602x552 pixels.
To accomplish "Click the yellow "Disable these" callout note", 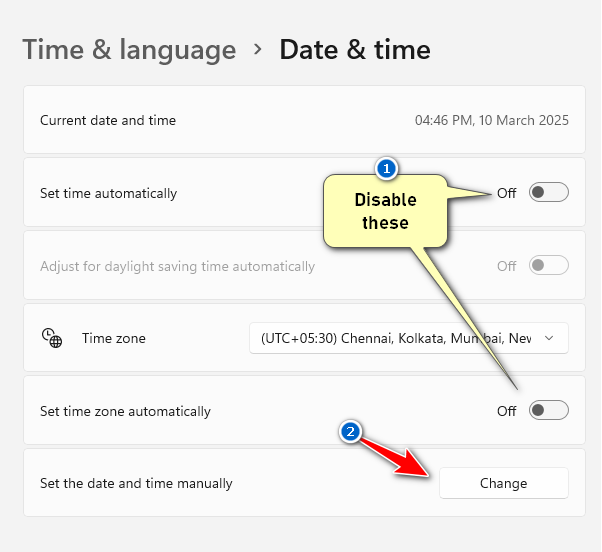I will click(x=385, y=211).
